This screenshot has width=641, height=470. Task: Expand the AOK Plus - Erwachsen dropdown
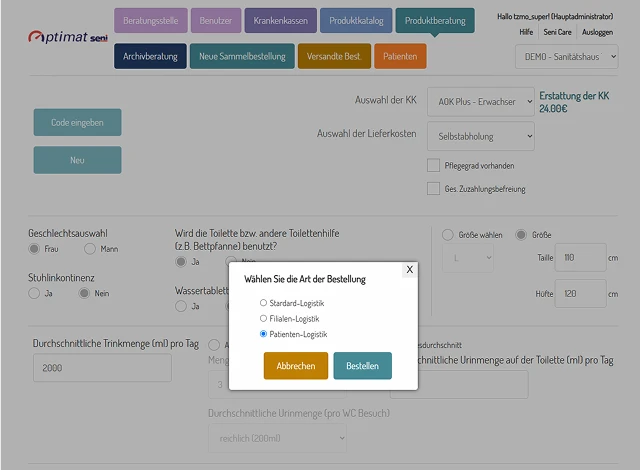(x=481, y=102)
